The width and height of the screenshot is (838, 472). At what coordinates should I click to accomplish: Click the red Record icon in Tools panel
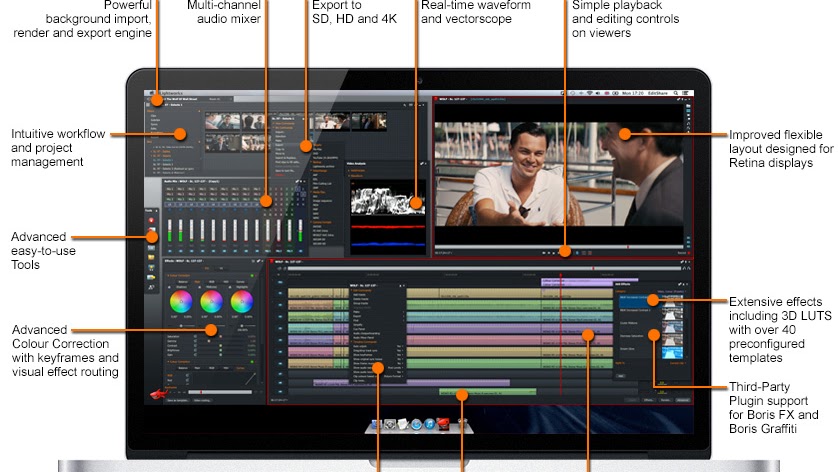pos(151,220)
